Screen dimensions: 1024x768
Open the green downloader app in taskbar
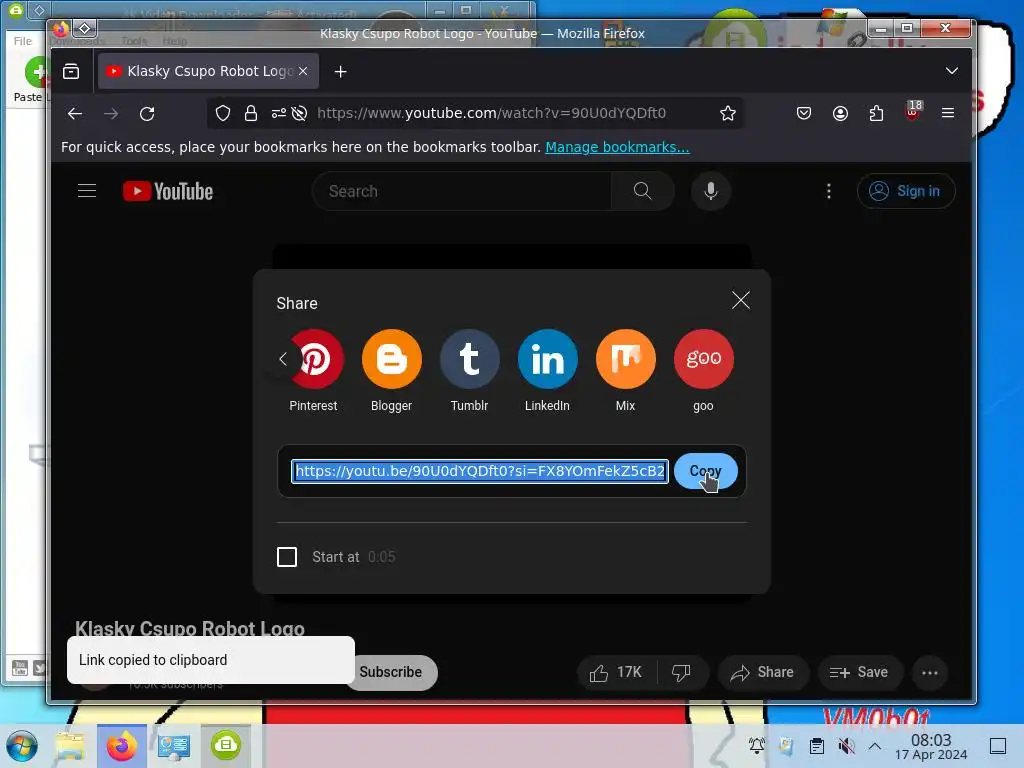point(225,746)
